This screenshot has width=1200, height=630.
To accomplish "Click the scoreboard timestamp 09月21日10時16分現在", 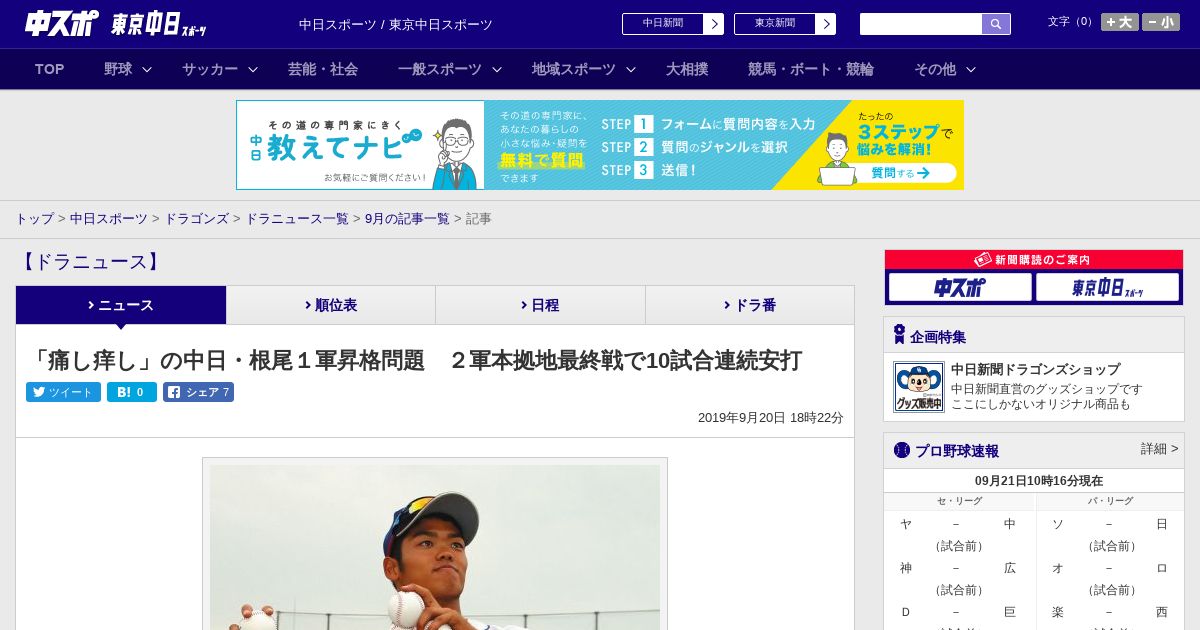I will [x=1039, y=481].
